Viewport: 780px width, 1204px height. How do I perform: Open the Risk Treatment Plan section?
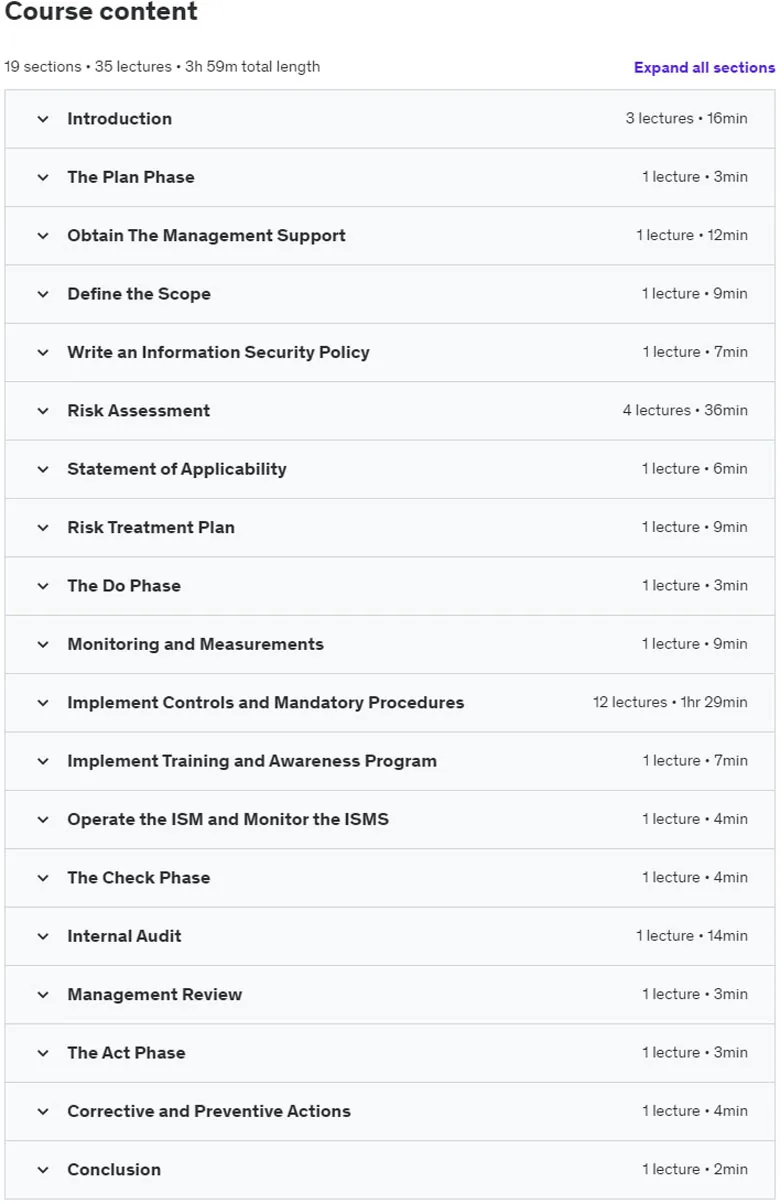(x=390, y=528)
